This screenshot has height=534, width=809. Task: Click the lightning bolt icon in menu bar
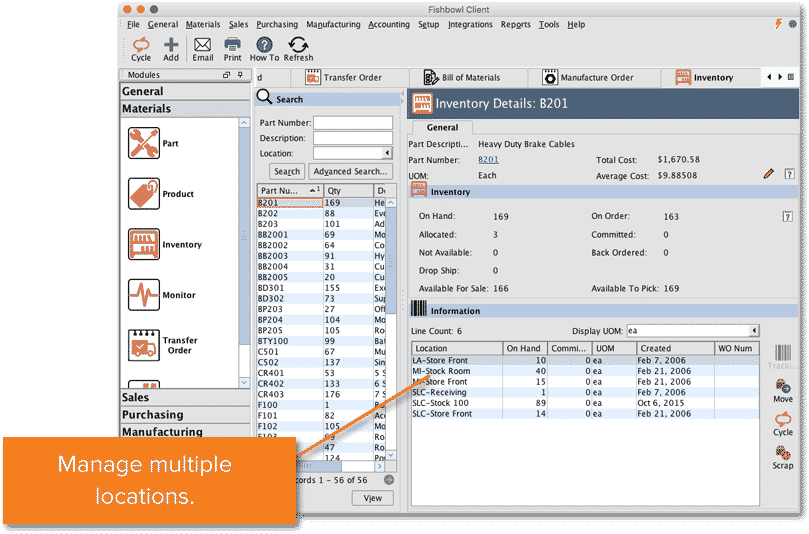coord(779,24)
